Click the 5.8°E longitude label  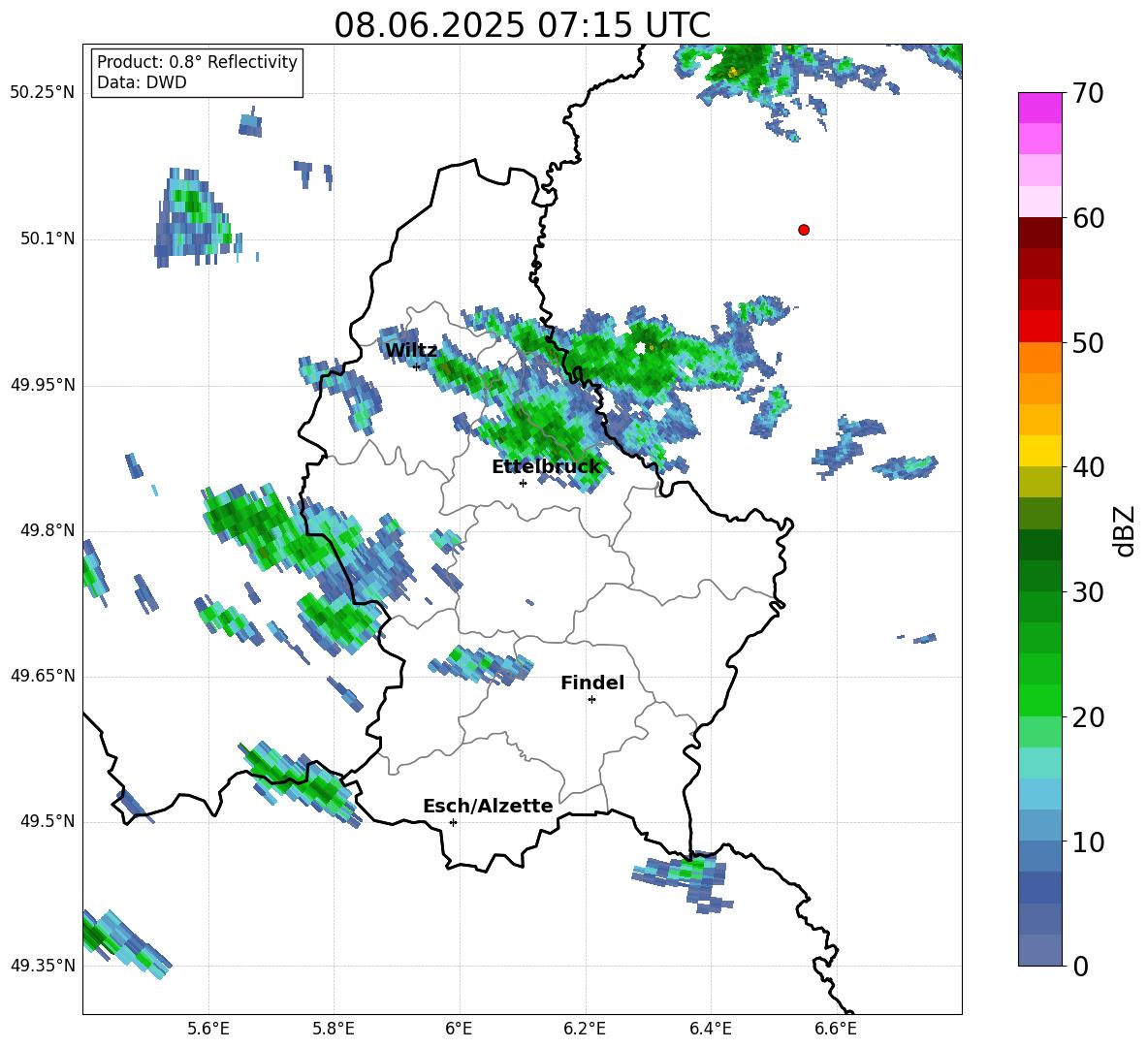coord(334,1029)
